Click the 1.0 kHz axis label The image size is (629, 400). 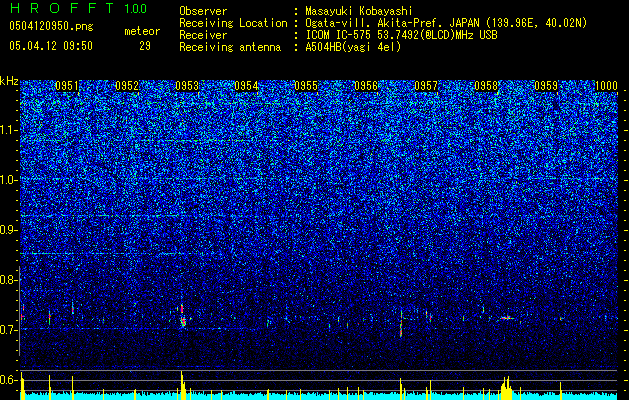click(x=8, y=180)
